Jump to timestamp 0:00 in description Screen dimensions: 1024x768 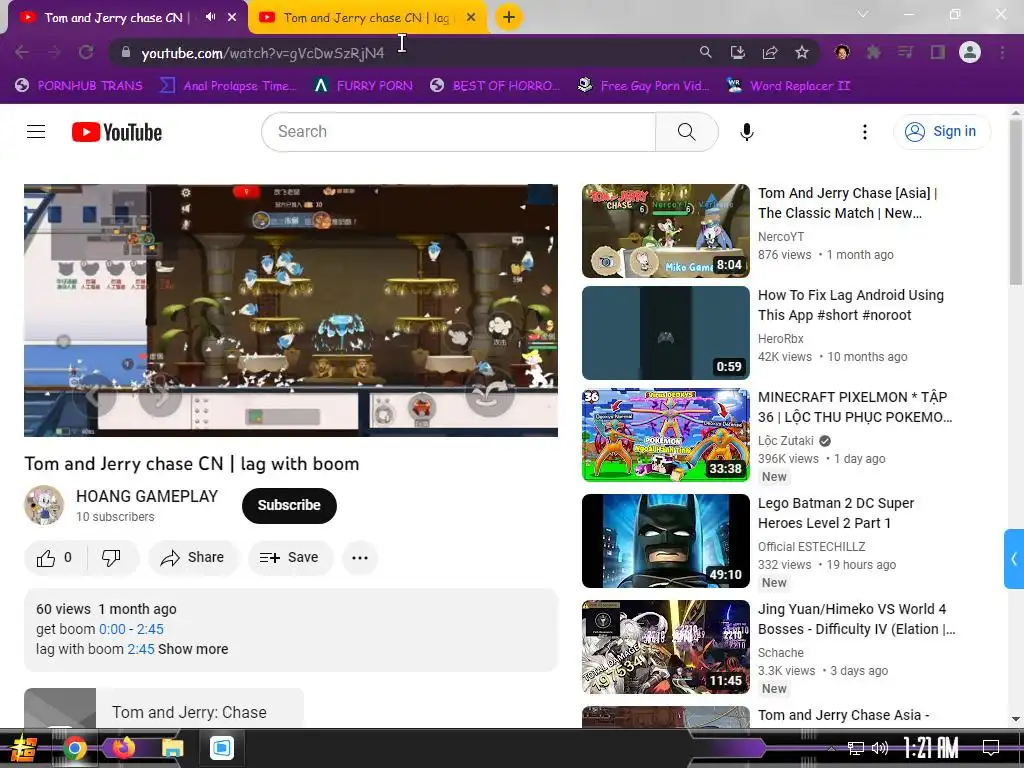click(x=112, y=629)
